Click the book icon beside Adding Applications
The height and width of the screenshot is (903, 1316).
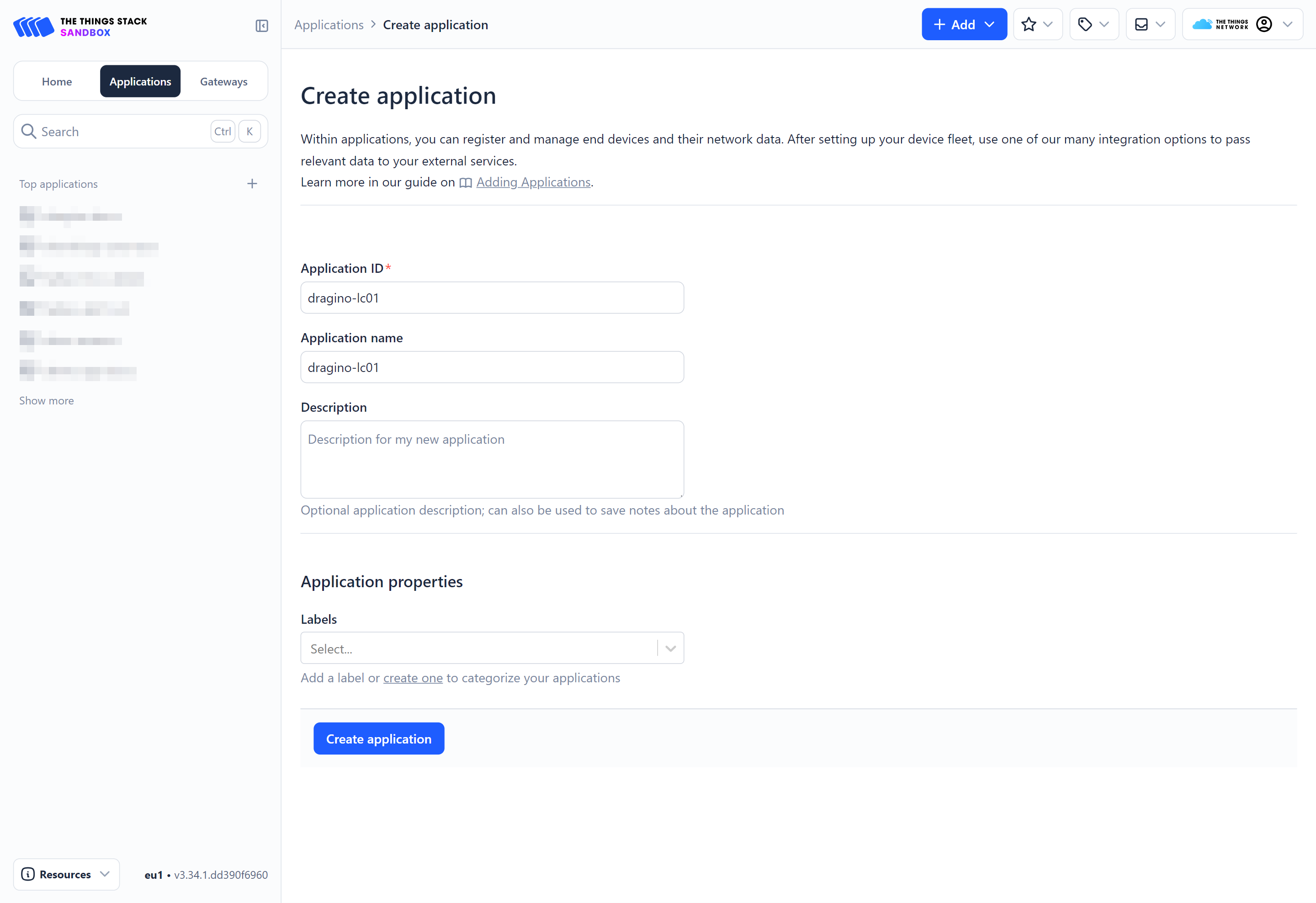pos(466,183)
